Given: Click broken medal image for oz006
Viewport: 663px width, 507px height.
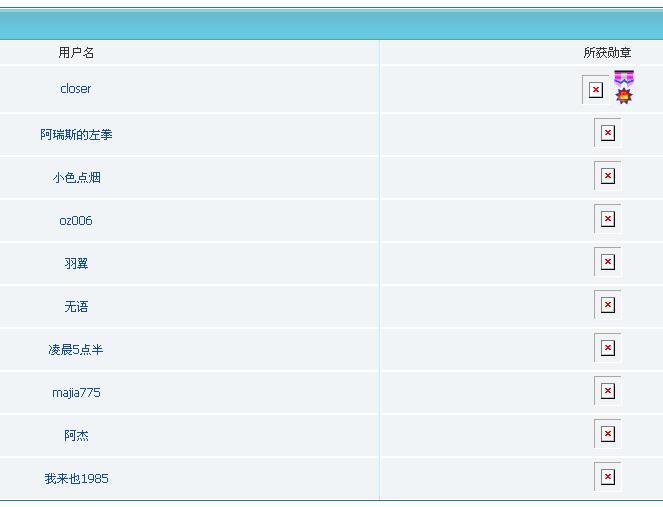Looking at the screenshot, I should pyautogui.click(x=608, y=219).
